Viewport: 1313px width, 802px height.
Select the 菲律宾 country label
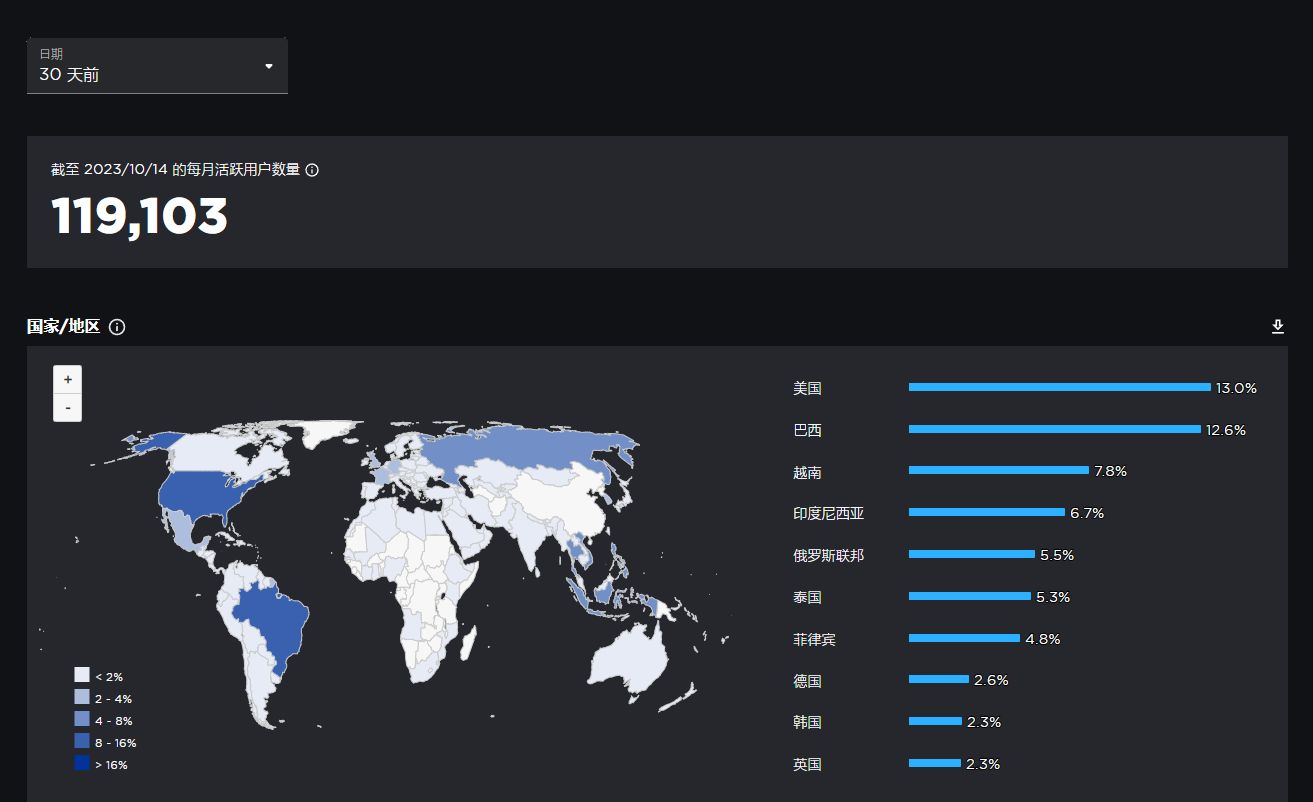click(814, 639)
